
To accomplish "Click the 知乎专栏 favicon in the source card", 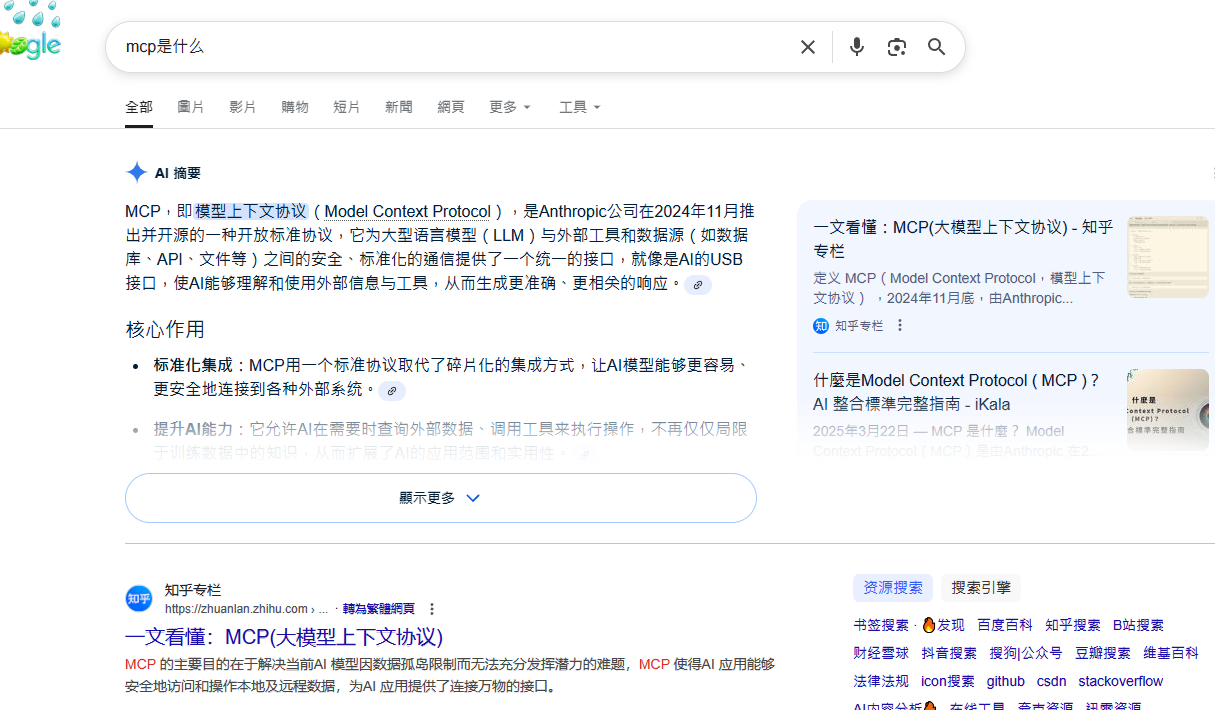I will pos(821,326).
